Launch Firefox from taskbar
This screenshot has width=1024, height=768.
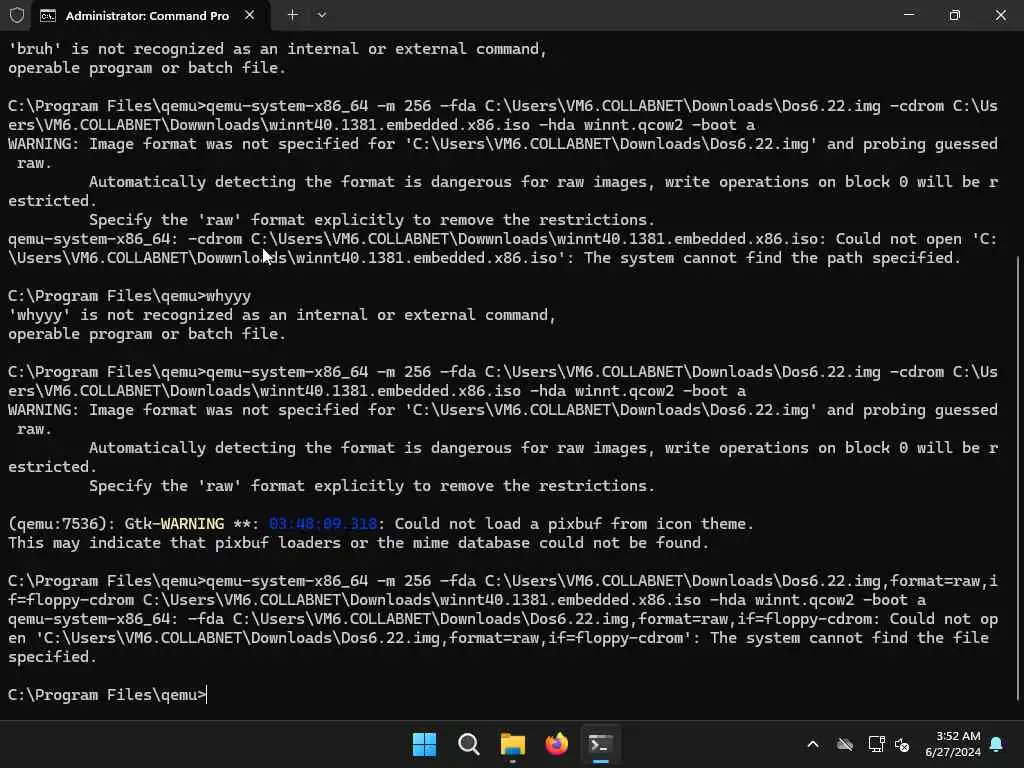point(556,744)
